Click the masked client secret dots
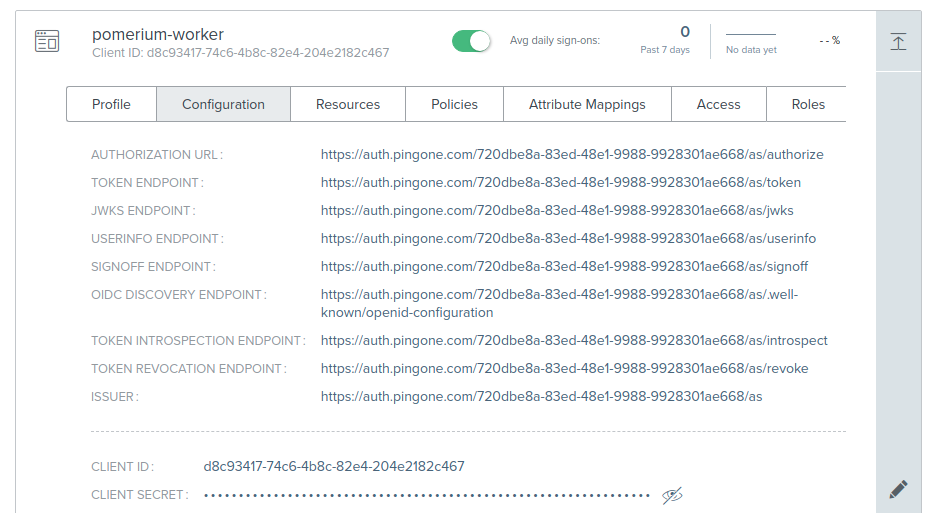The image size is (936, 513). (x=427, y=495)
